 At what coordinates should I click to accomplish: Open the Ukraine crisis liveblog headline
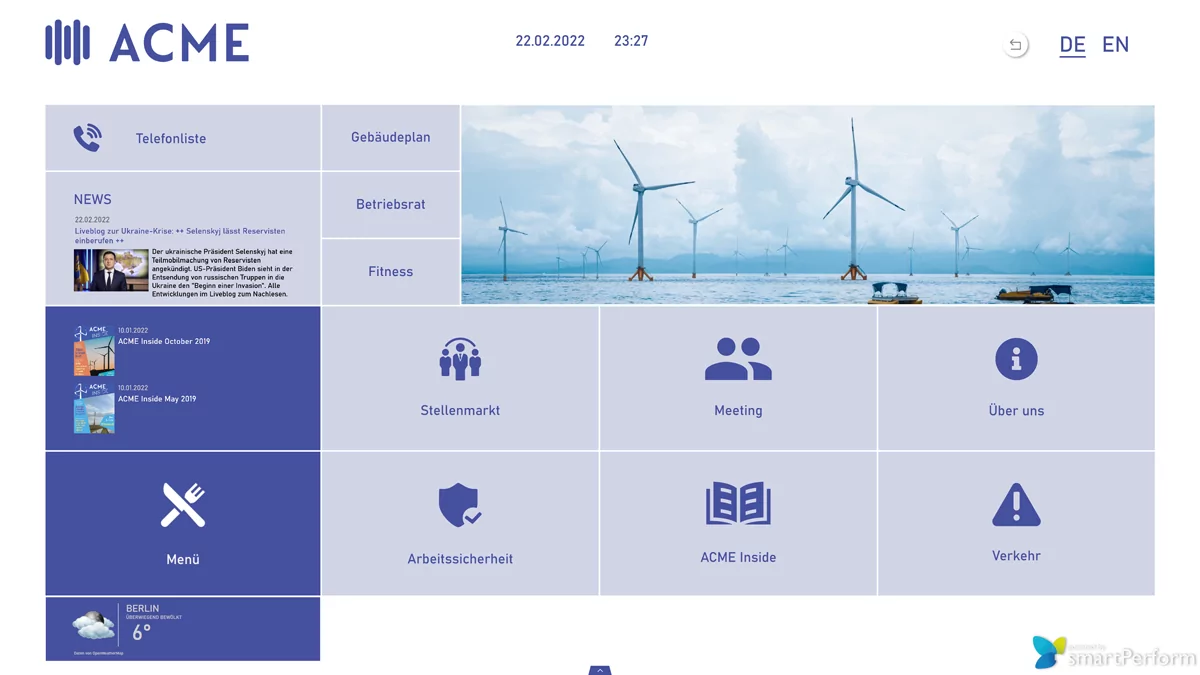click(x=180, y=235)
